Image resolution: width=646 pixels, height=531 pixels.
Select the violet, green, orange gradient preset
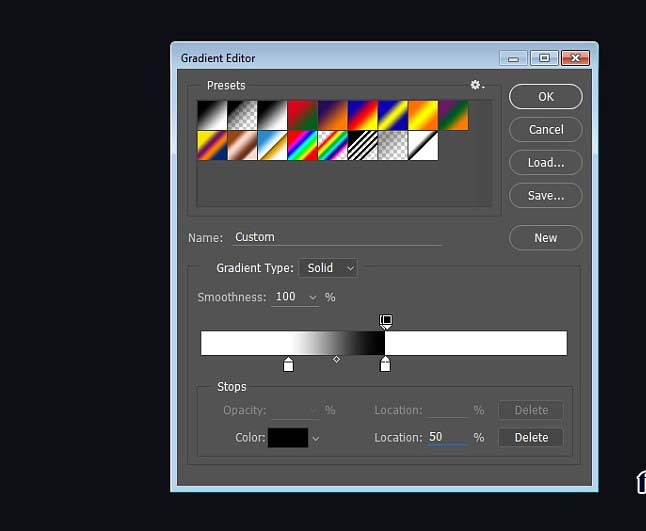tap(453, 115)
